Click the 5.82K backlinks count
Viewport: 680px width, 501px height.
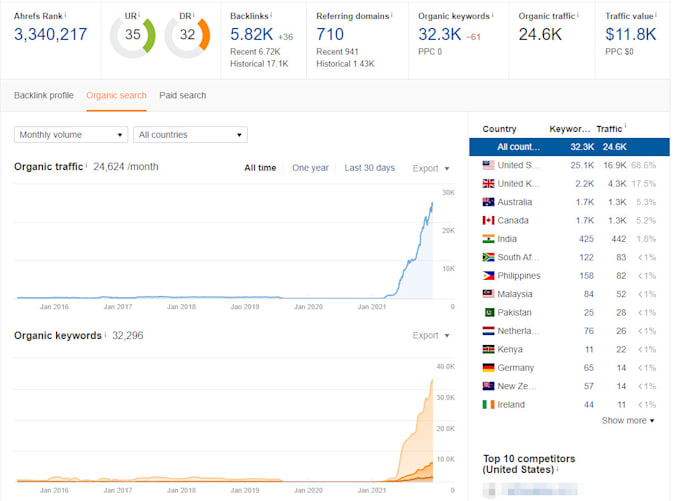(x=252, y=34)
